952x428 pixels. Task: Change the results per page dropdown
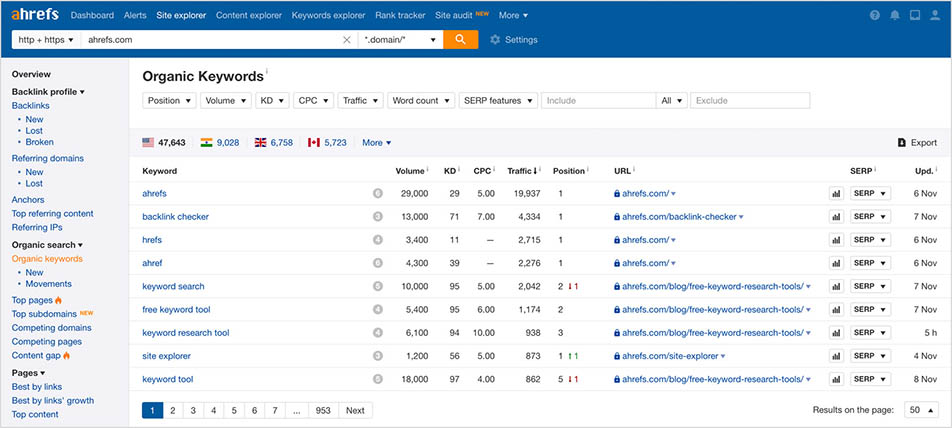[x=922, y=410]
